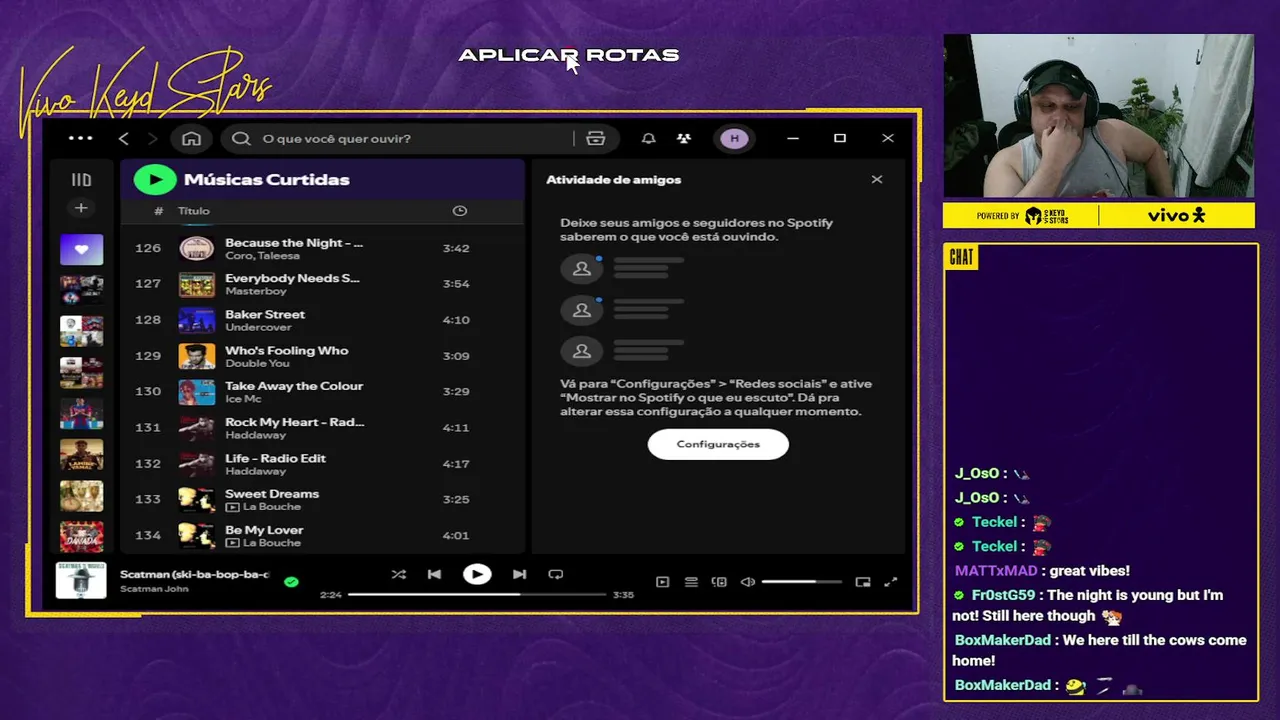Open the Spotify three-dot menu

click(x=80, y=138)
